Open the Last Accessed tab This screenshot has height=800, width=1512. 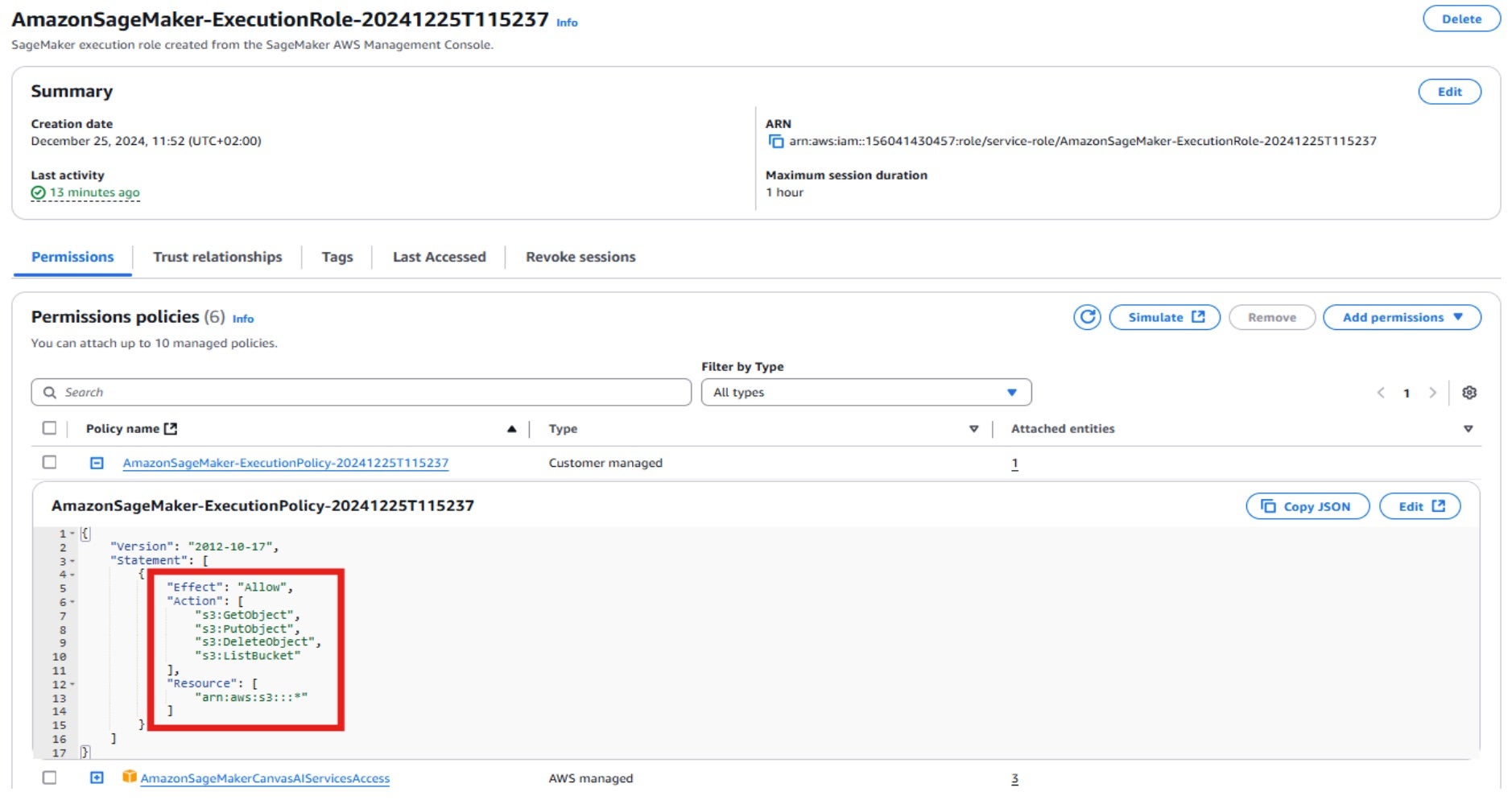click(439, 257)
